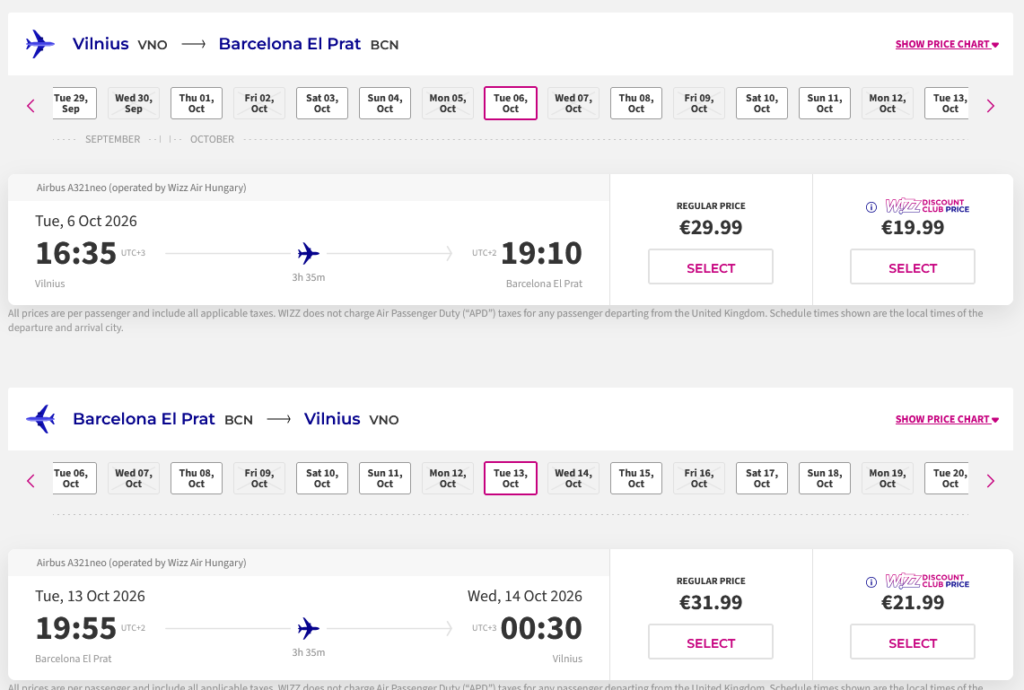Screen dimensions: 1024x690
Task: Click the return Barcelona flight airplane icon
Action: (x=41, y=419)
